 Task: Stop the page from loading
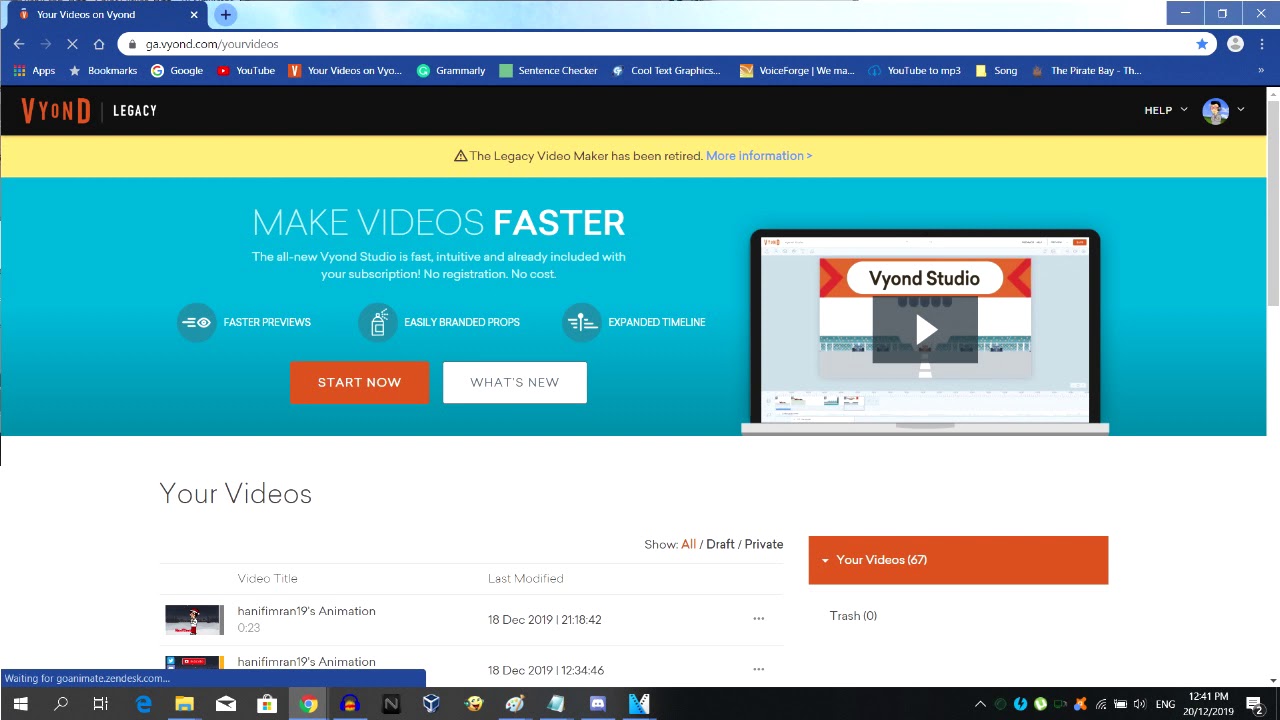(x=72, y=44)
